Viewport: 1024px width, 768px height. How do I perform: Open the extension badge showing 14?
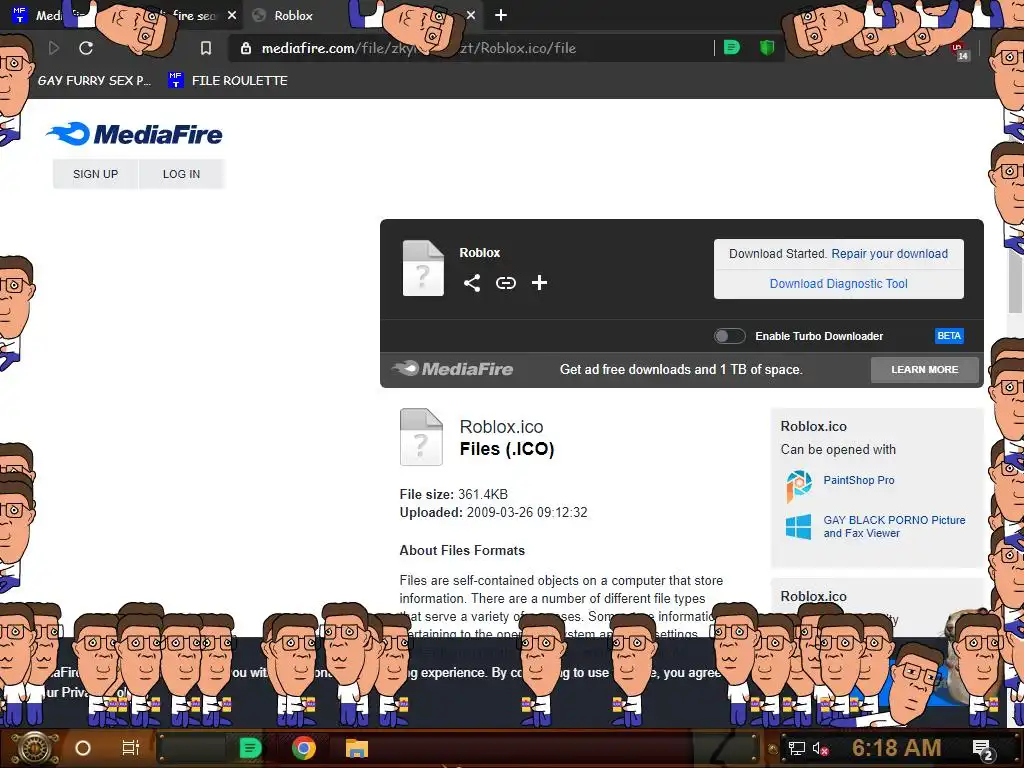tap(960, 52)
